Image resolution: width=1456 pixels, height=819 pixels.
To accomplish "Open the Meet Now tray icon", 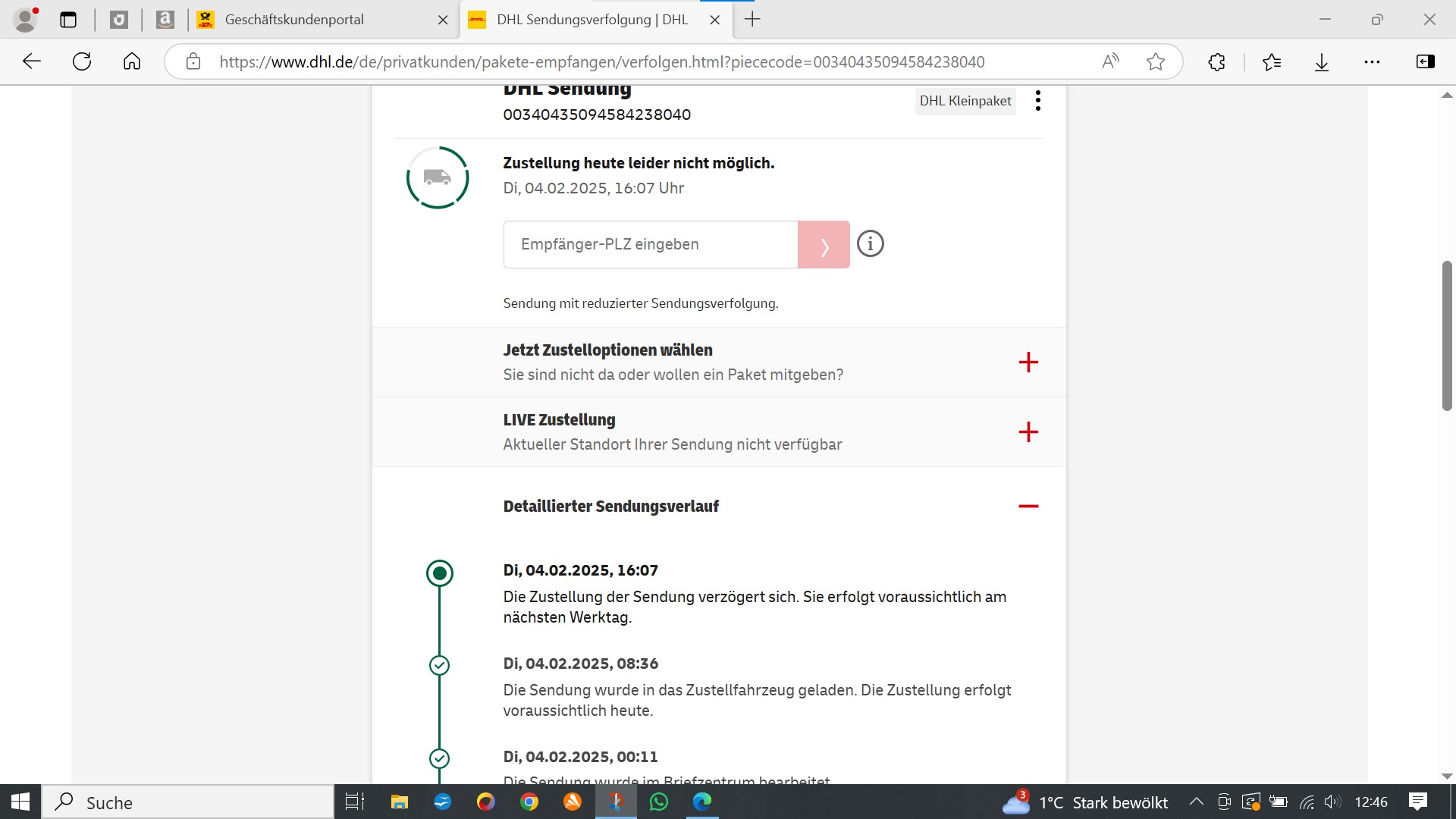I will click(x=1224, y=802).
